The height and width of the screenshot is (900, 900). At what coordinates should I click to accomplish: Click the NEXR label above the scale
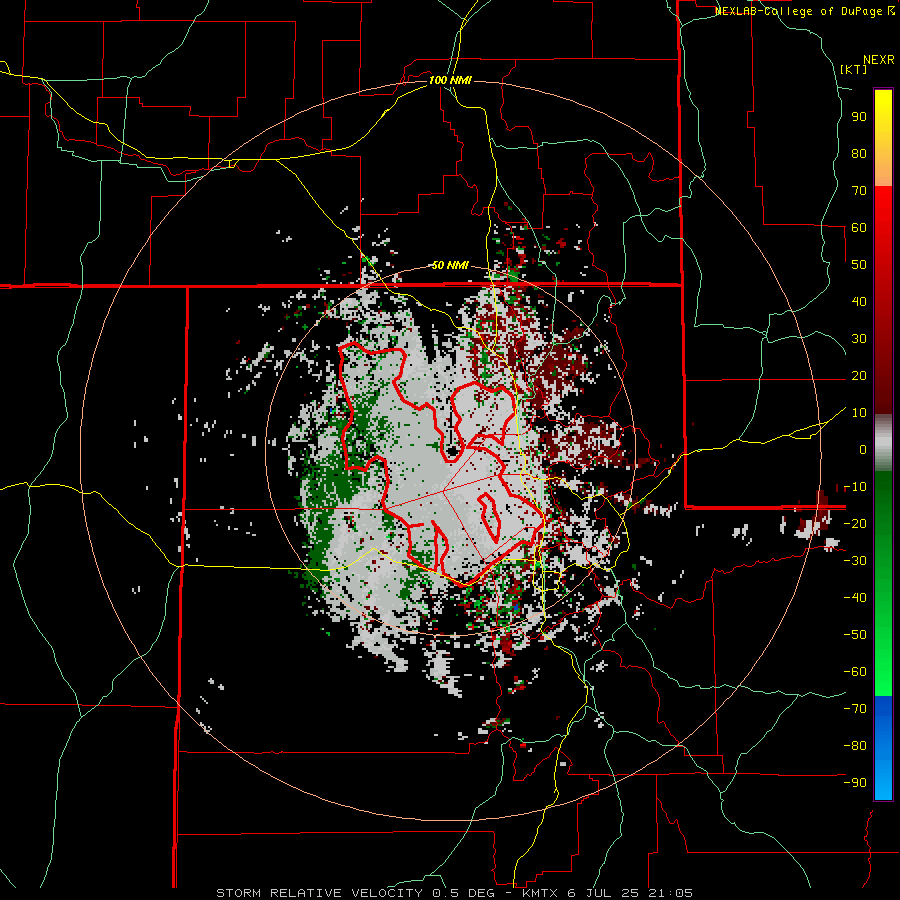(x=878, y=60)
